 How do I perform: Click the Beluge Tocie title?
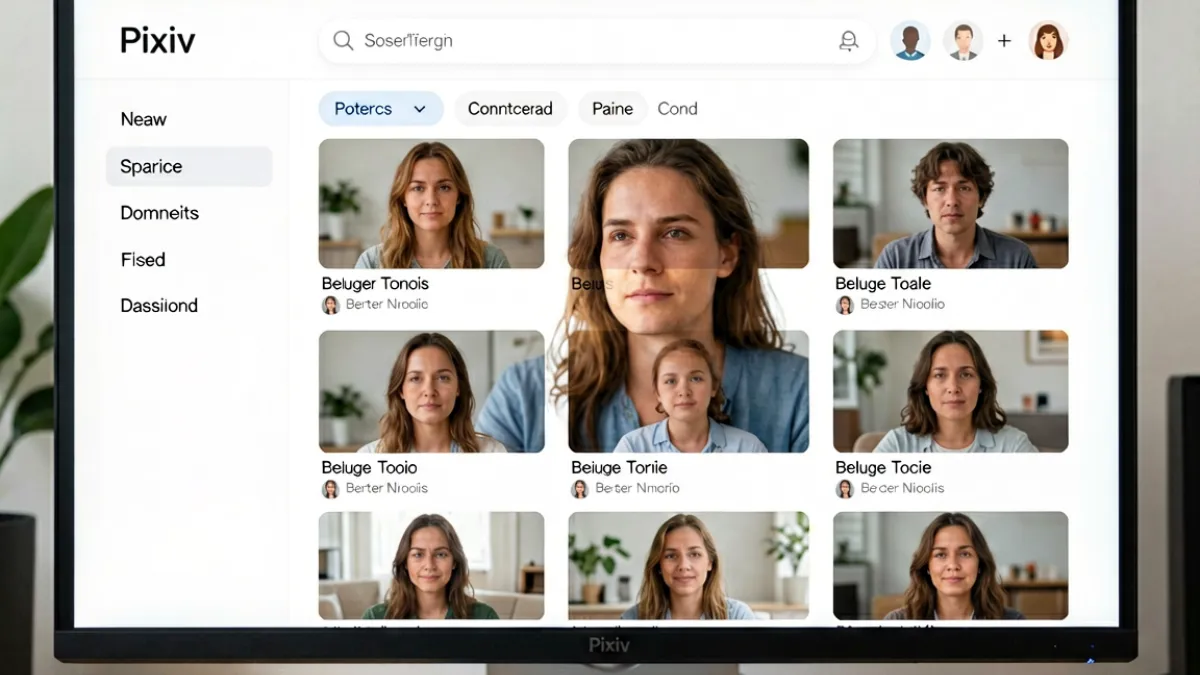coord(883,468)
